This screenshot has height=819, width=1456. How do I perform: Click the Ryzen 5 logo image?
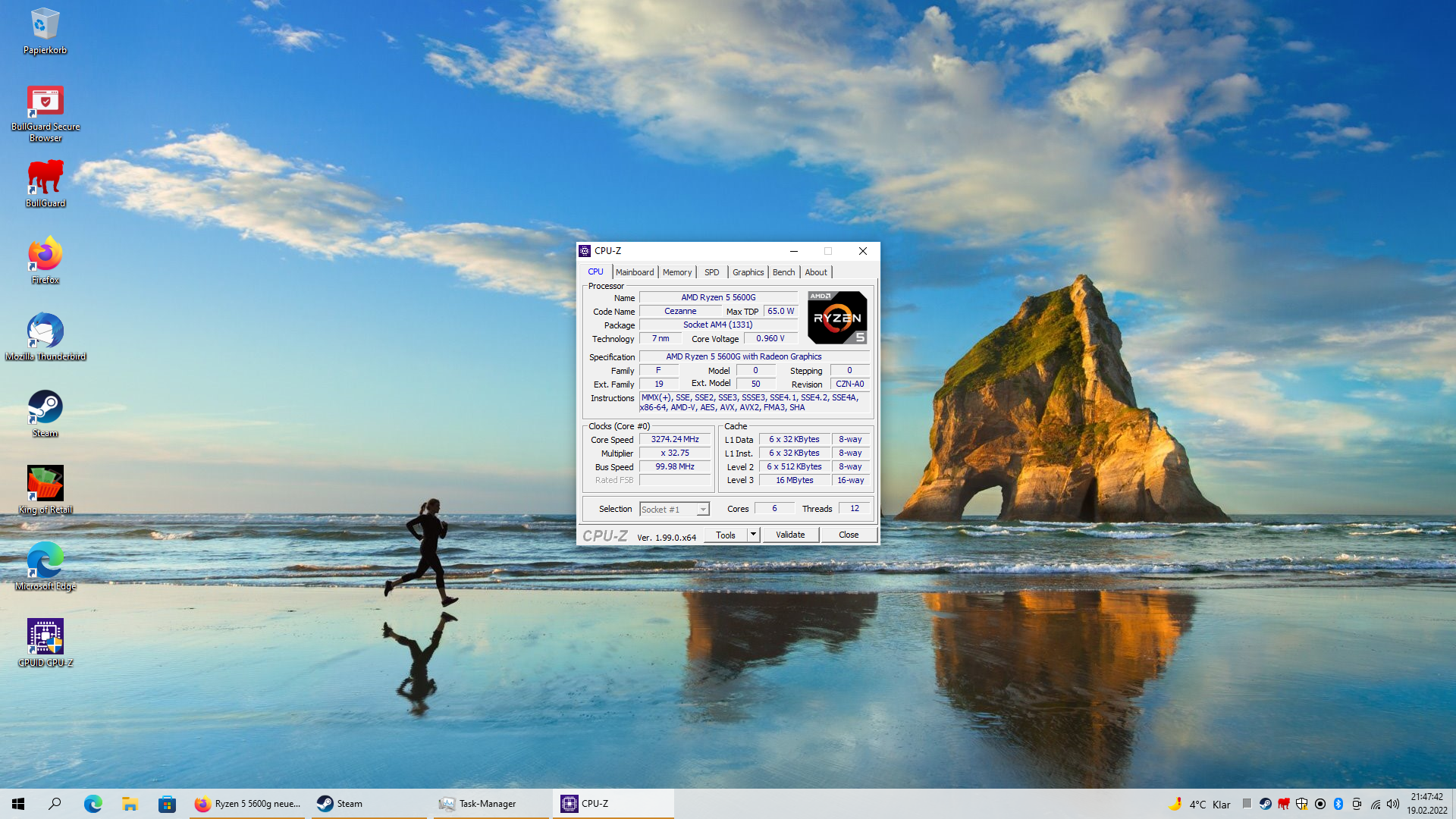[x=837, y=318]
